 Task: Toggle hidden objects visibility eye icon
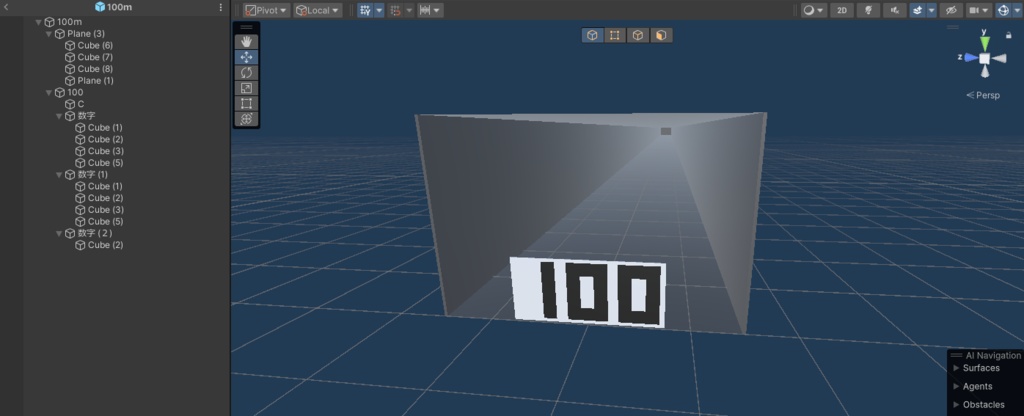tap(951, 10)
